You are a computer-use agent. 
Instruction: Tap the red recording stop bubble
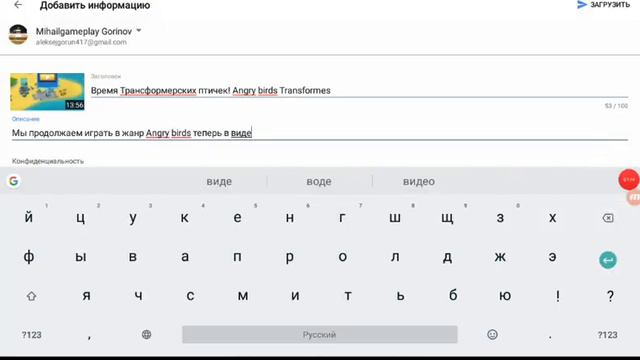pos(629,180)
